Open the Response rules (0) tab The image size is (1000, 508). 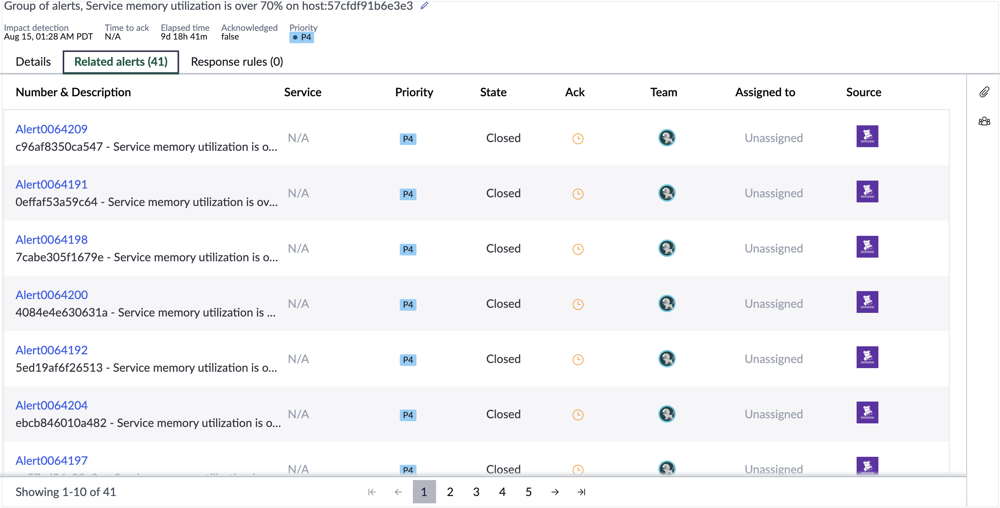point(237,62)
